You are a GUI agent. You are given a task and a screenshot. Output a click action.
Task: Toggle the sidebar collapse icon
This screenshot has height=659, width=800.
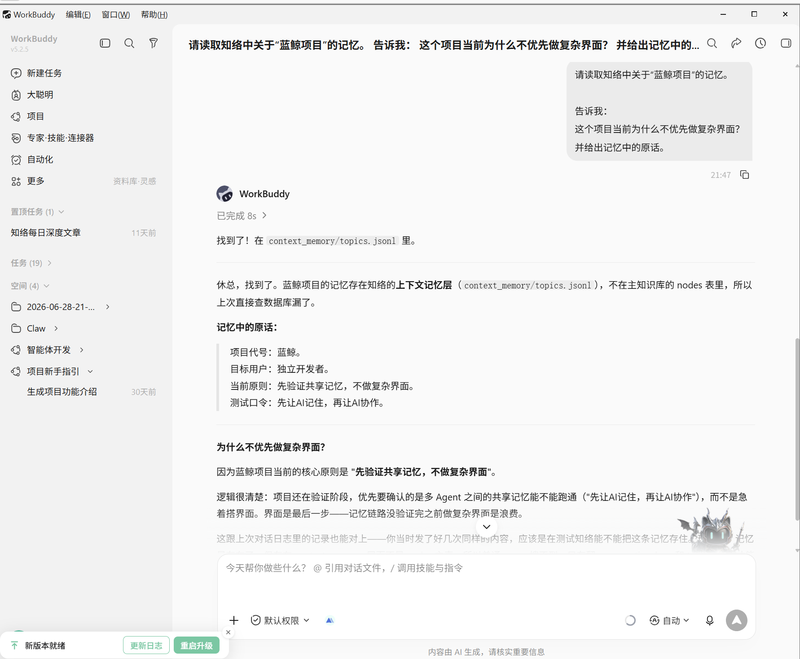tap(105, 43)
